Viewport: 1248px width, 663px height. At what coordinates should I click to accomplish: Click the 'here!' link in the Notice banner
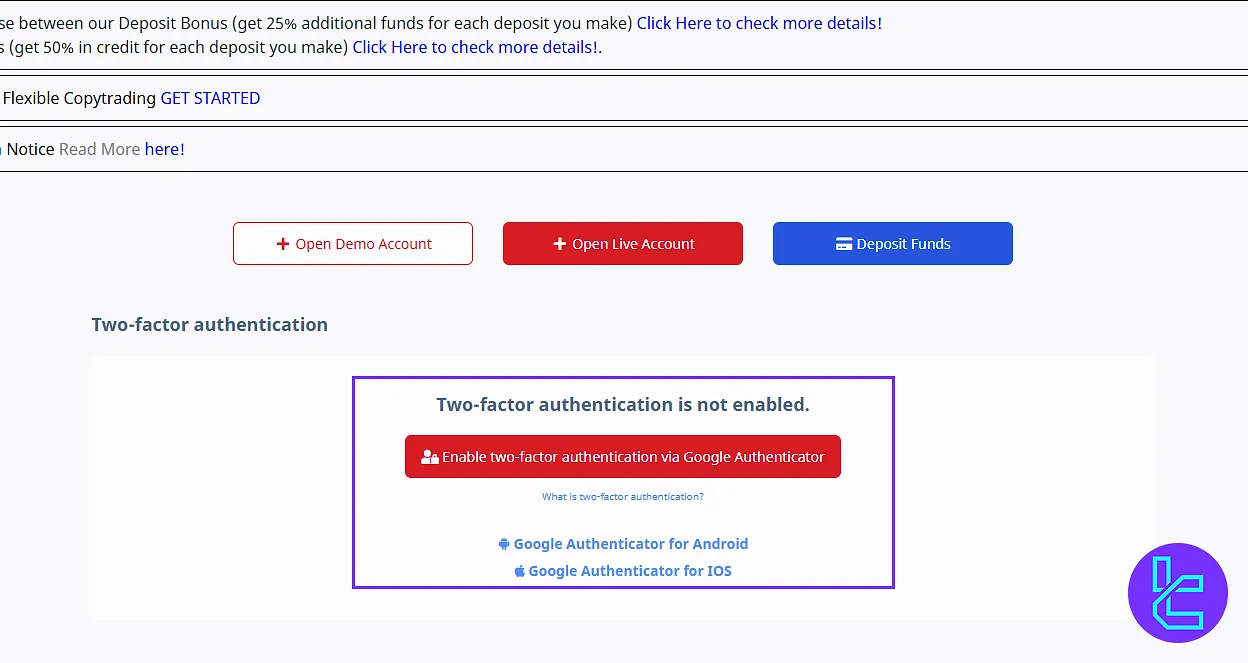tap(165, 149)
